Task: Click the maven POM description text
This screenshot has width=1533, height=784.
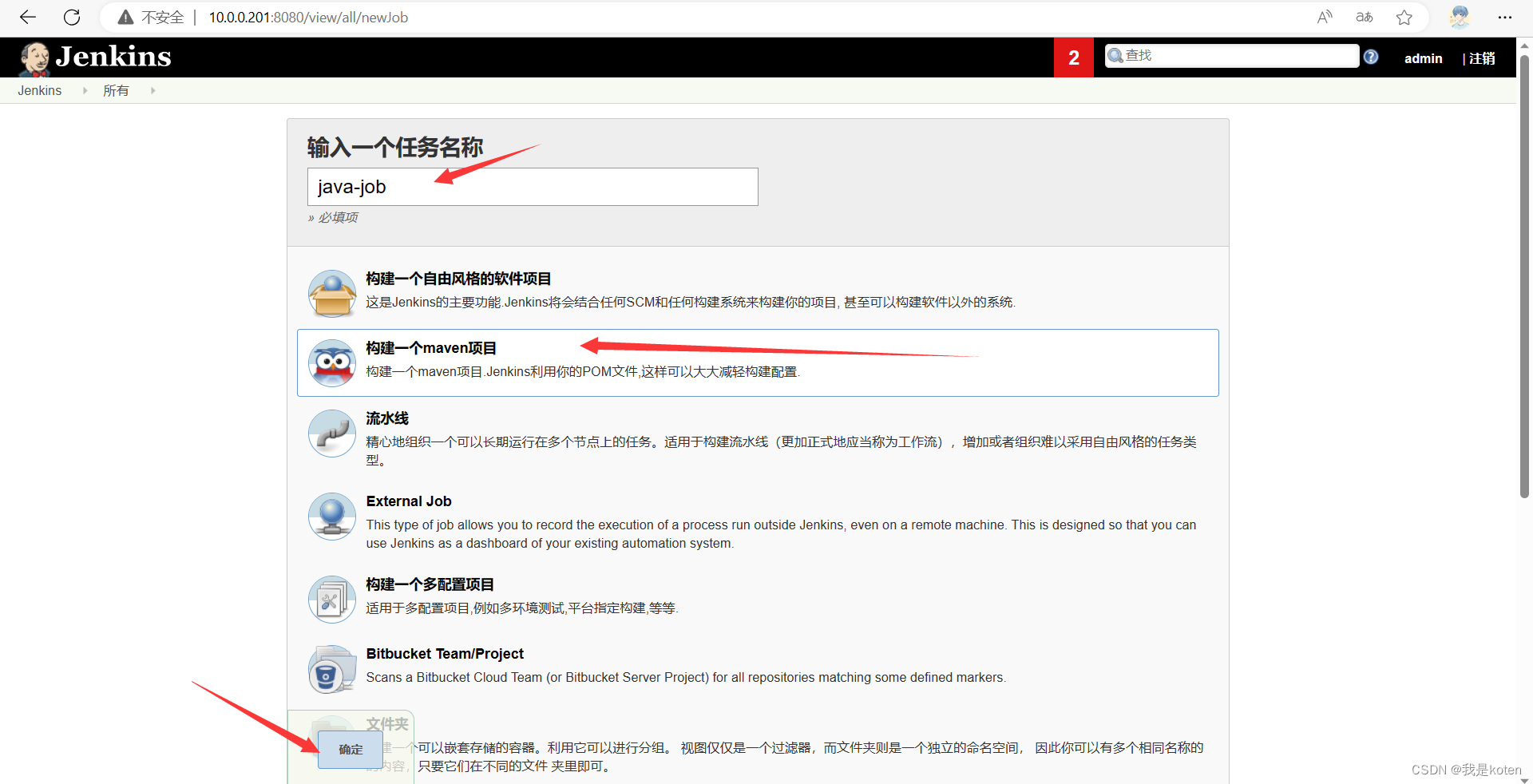Action: tap(583, 372)
